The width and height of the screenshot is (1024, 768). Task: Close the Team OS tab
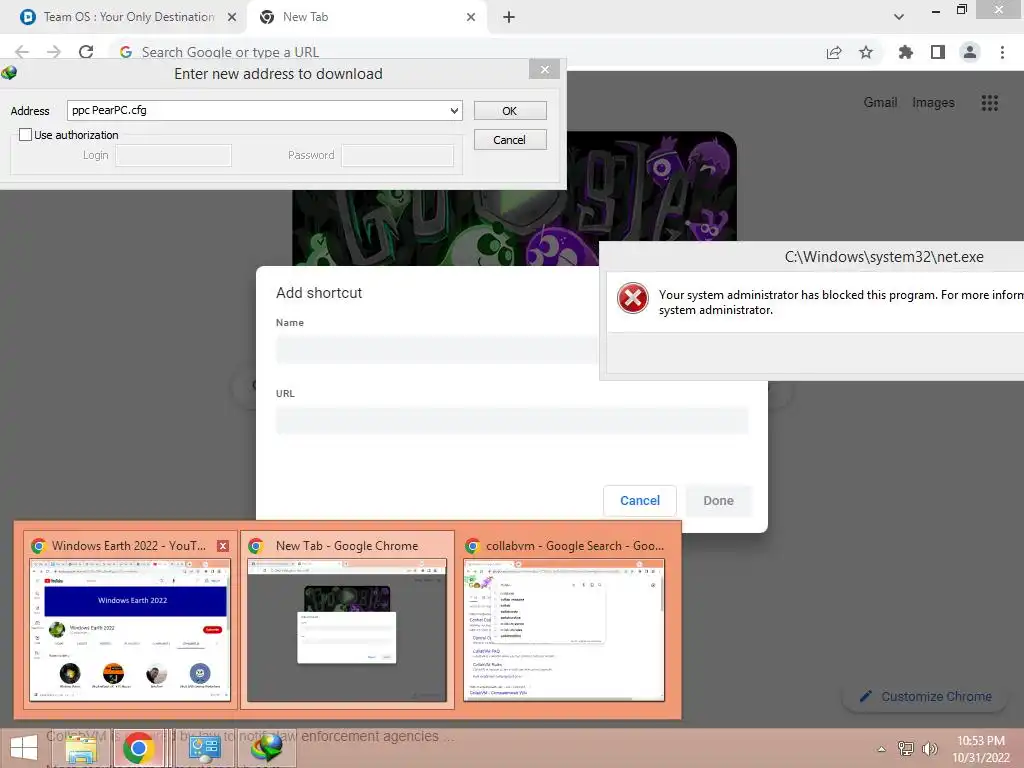(x=232, y=17)
